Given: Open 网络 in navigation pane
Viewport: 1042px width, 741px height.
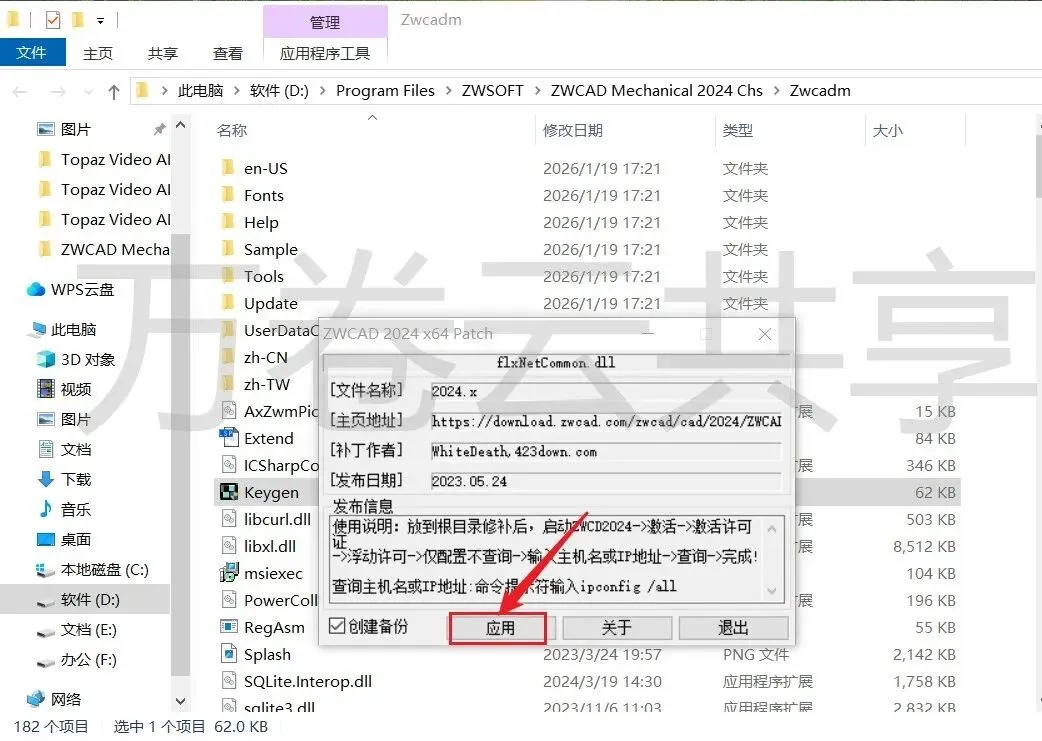Looking at the screenshot, I should point(66,699).
